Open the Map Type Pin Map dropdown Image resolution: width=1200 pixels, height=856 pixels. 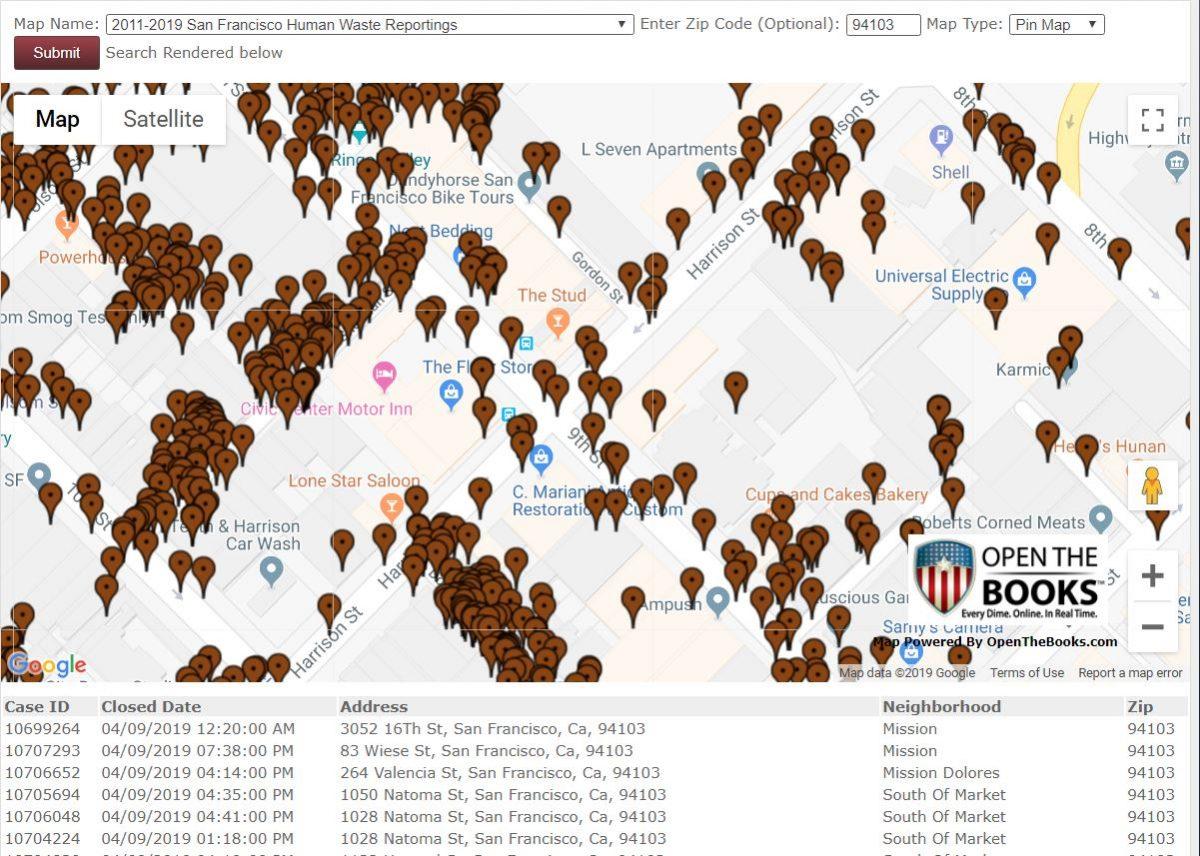tap(1056, 24)
